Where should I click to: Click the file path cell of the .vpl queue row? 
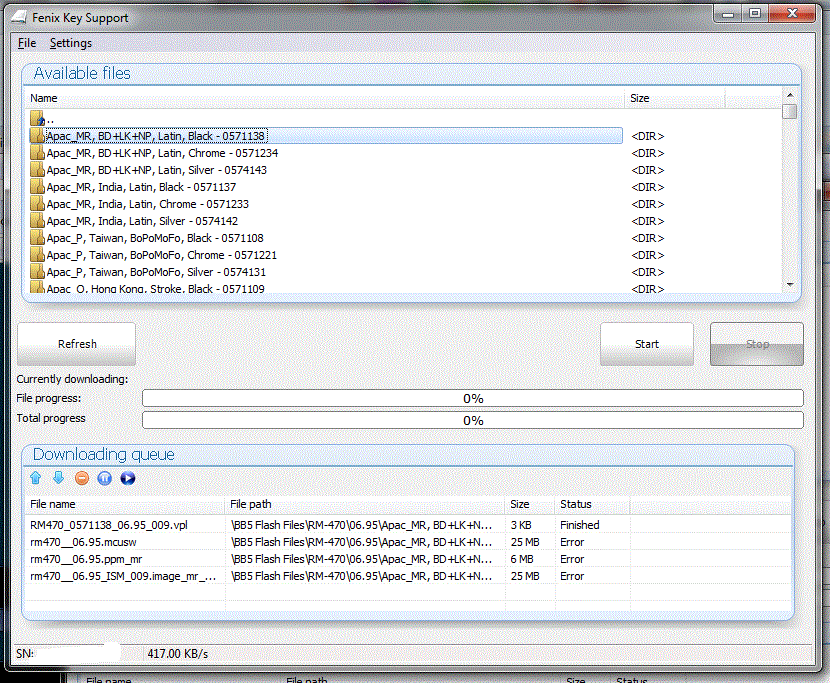click(362, 525)
